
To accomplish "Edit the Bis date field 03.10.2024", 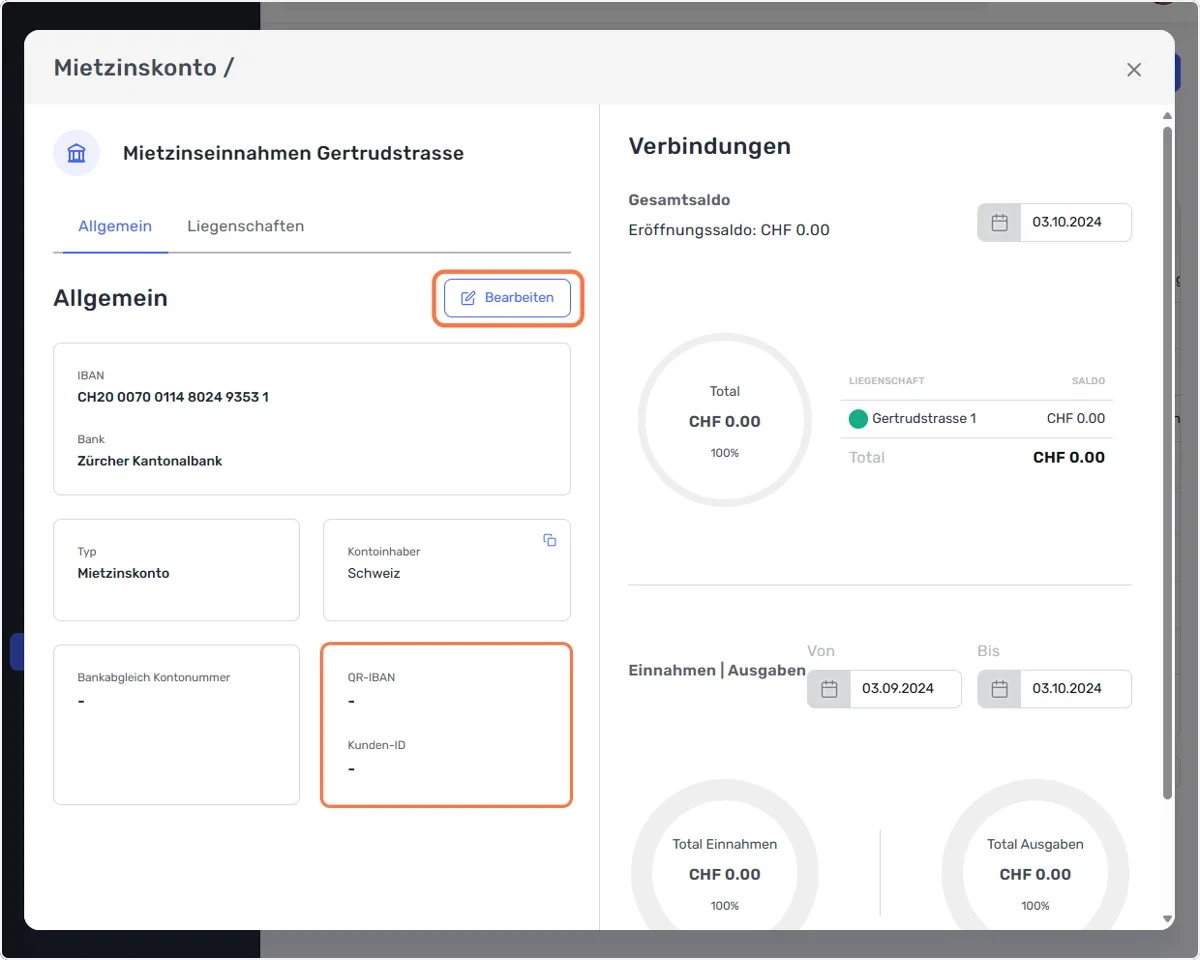I will tap(1076, 689).
